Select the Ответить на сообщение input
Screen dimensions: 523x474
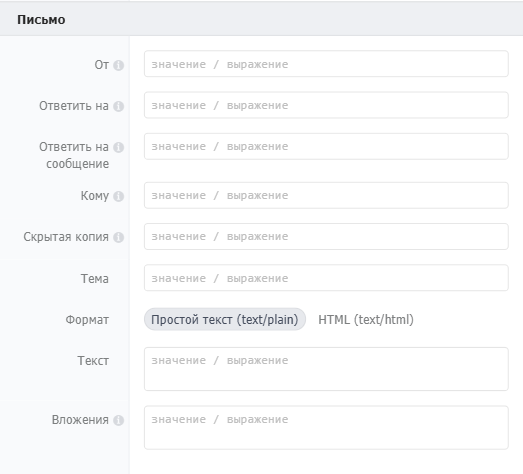click(x=326, y=146)
